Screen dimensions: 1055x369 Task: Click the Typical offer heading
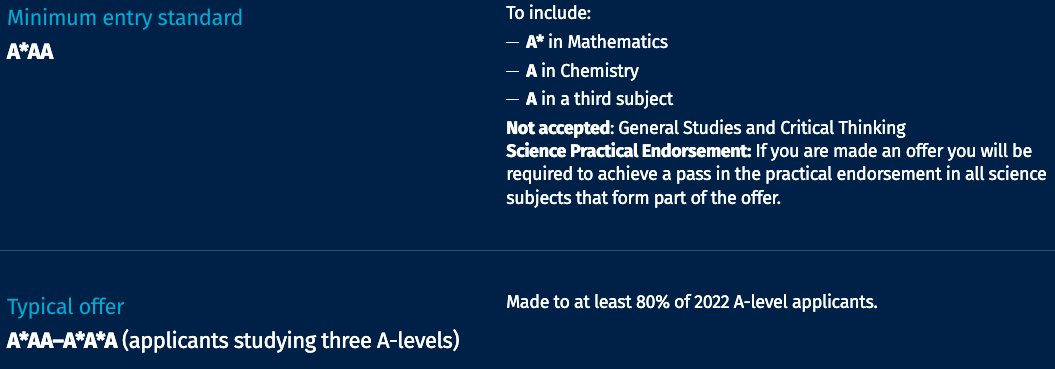pos(66,307)
